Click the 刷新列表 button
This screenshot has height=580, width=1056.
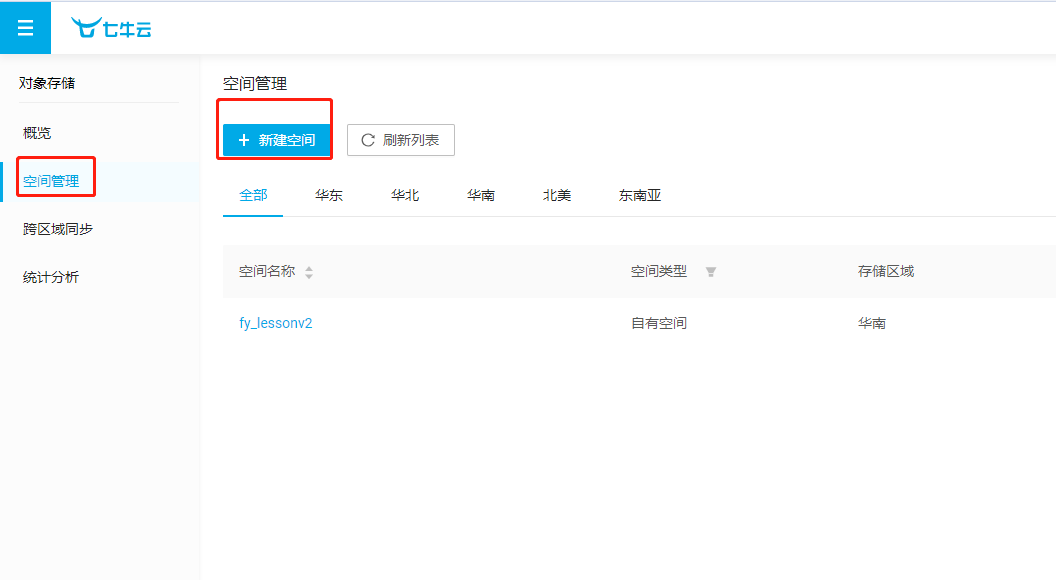click(x=401, y=140)
